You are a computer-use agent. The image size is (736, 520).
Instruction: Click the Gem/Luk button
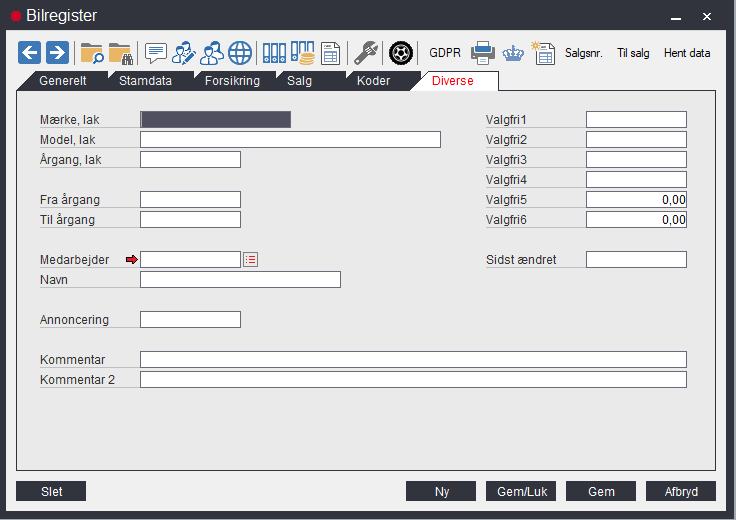click(x=521, y=491)
